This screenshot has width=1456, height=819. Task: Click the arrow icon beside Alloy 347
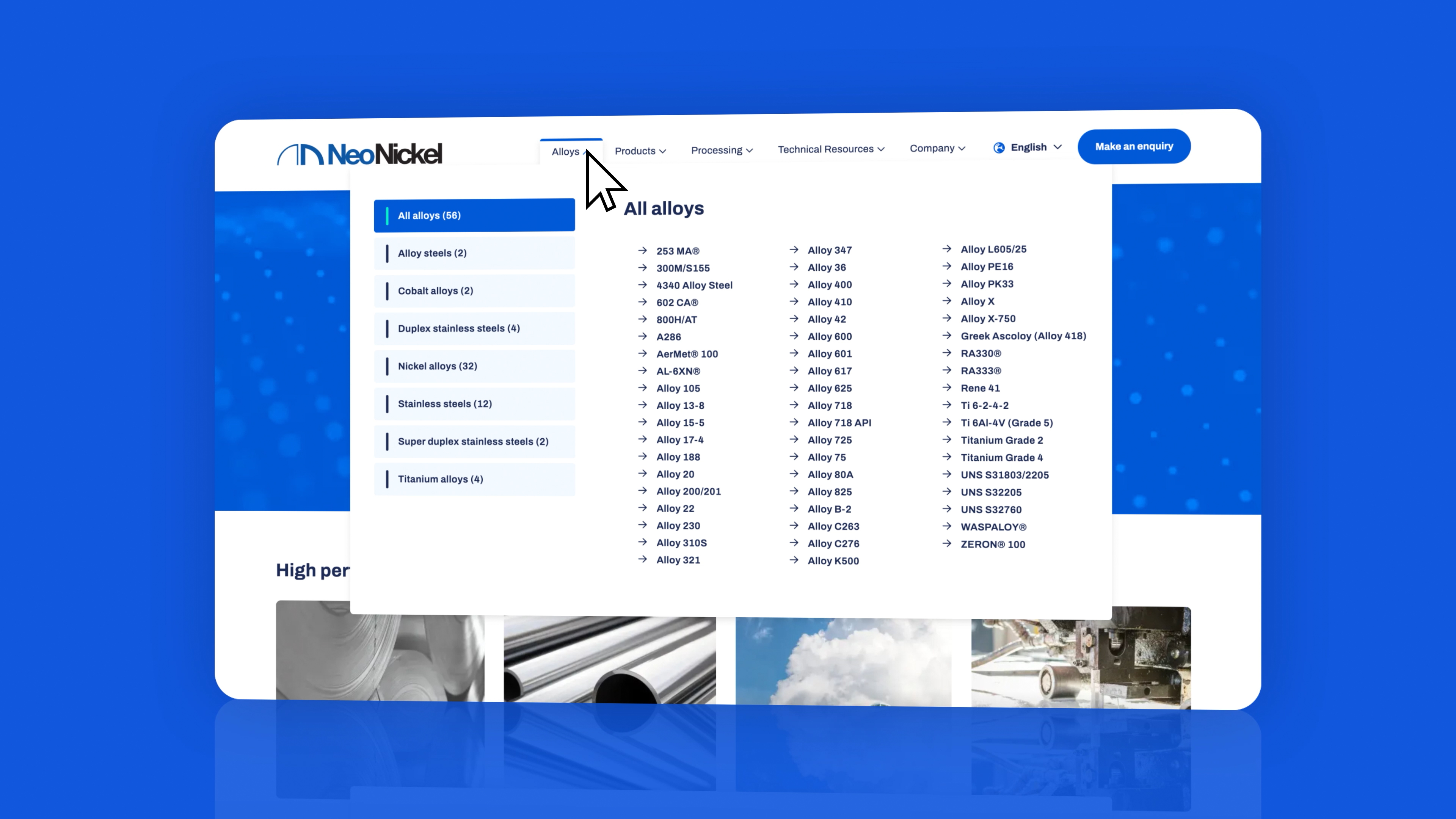(794, 249)
